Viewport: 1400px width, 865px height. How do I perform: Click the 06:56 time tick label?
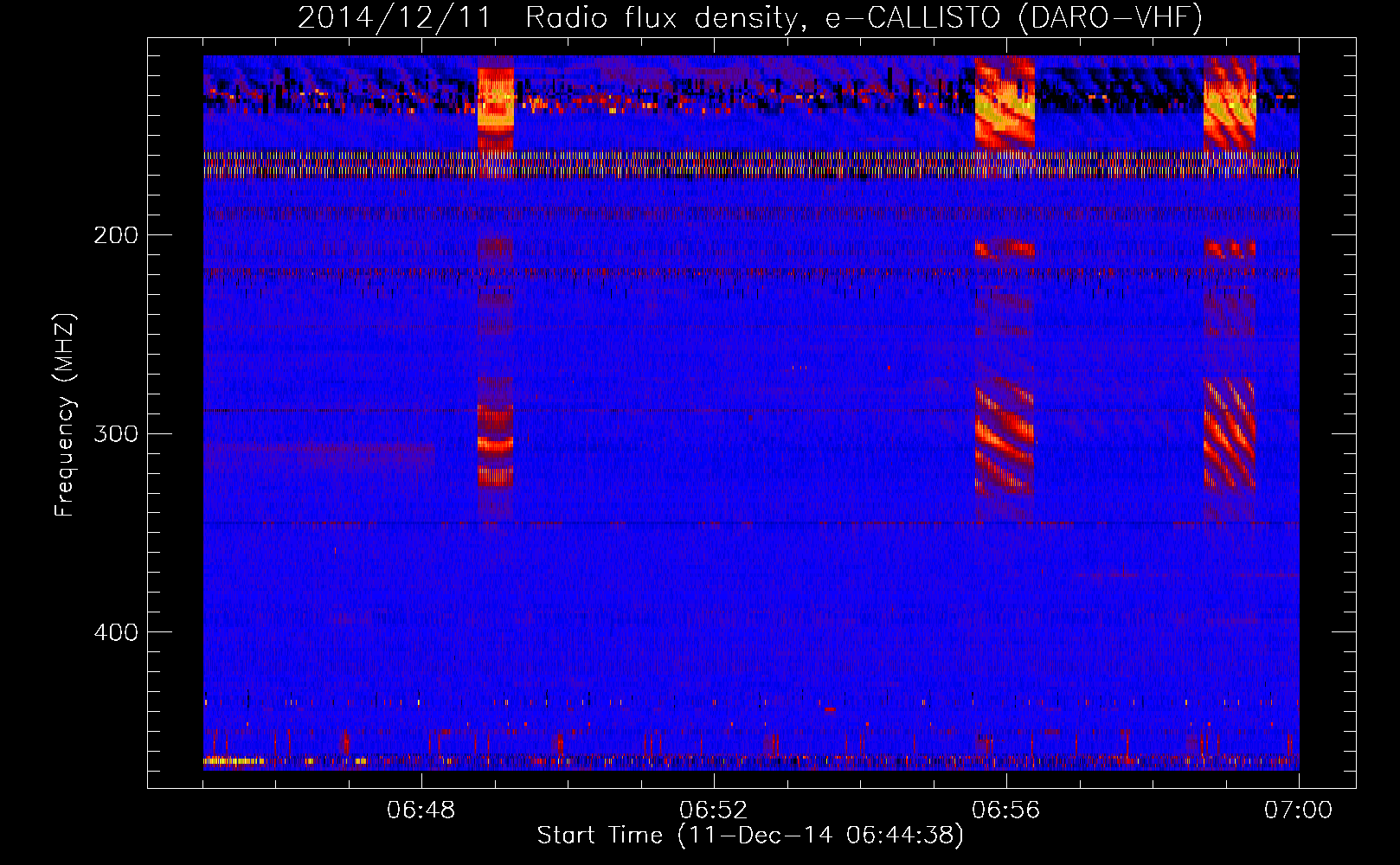tap(1006, 811)
